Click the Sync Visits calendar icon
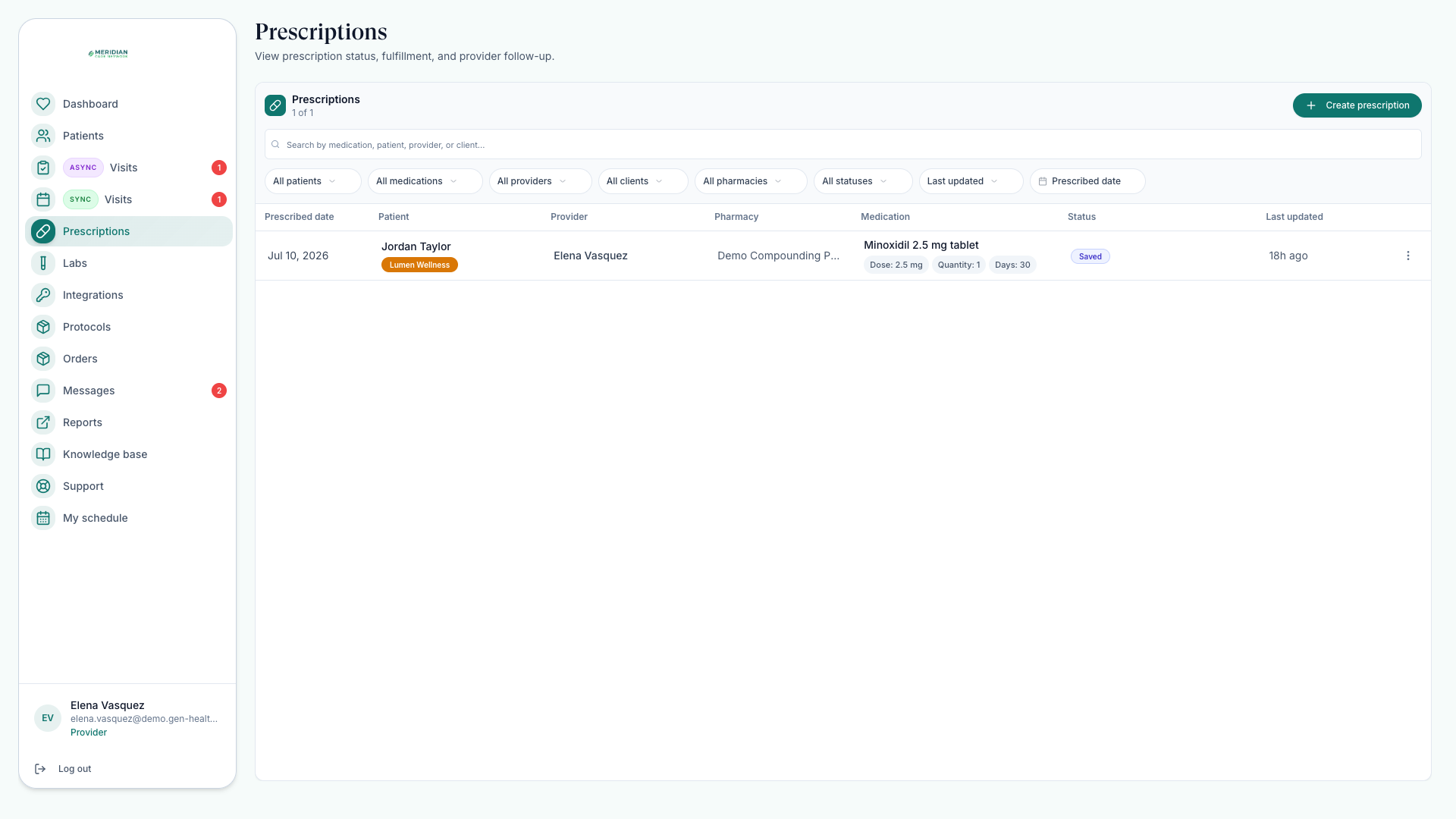 pos(43,199)
